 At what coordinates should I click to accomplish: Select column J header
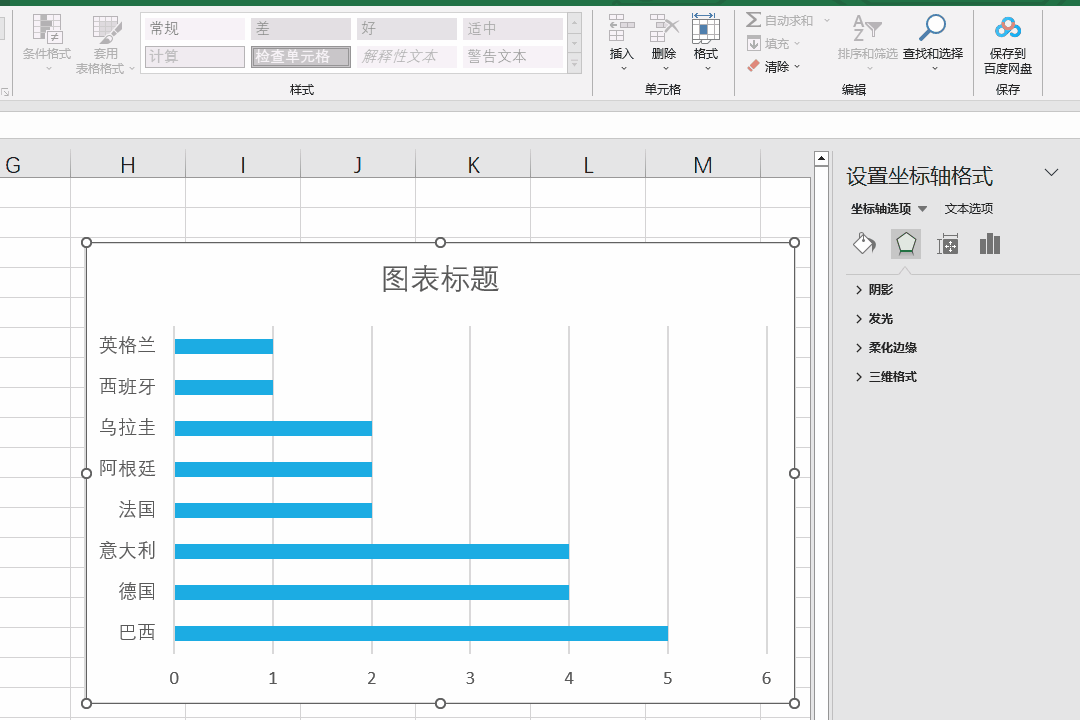pyautogui.click(x=358, y=165)
